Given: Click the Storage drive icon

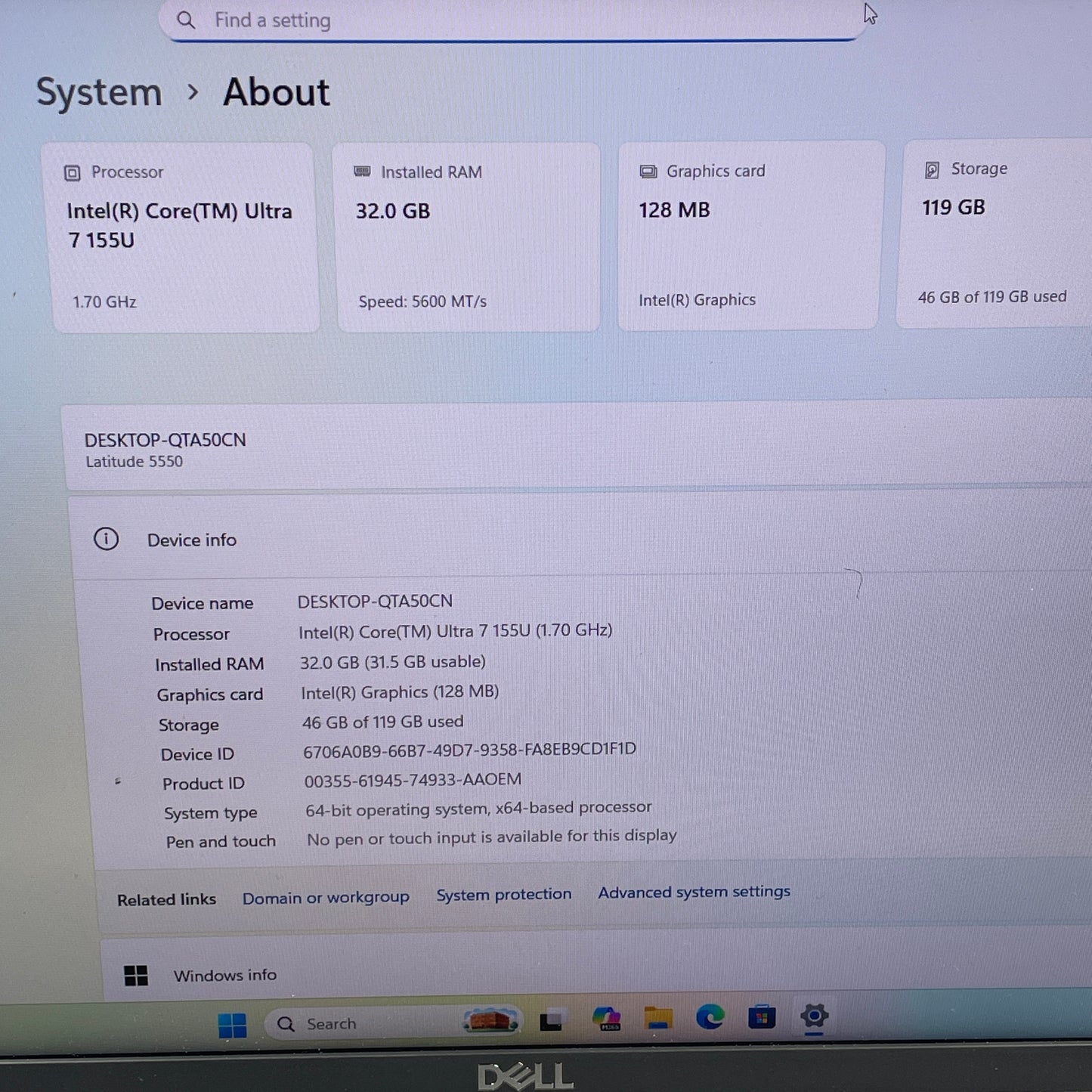Looking at the screenshot, I should click(933, 169).
